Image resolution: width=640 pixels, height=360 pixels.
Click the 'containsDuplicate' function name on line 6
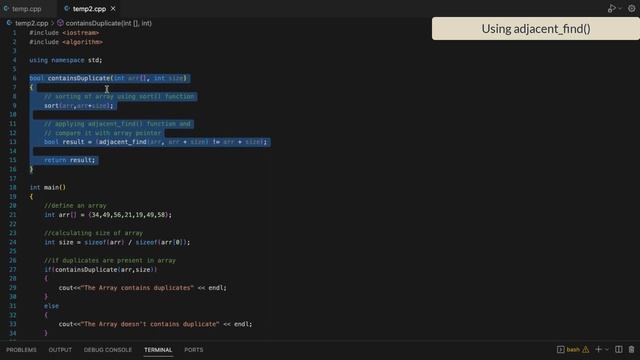[79, 78]
